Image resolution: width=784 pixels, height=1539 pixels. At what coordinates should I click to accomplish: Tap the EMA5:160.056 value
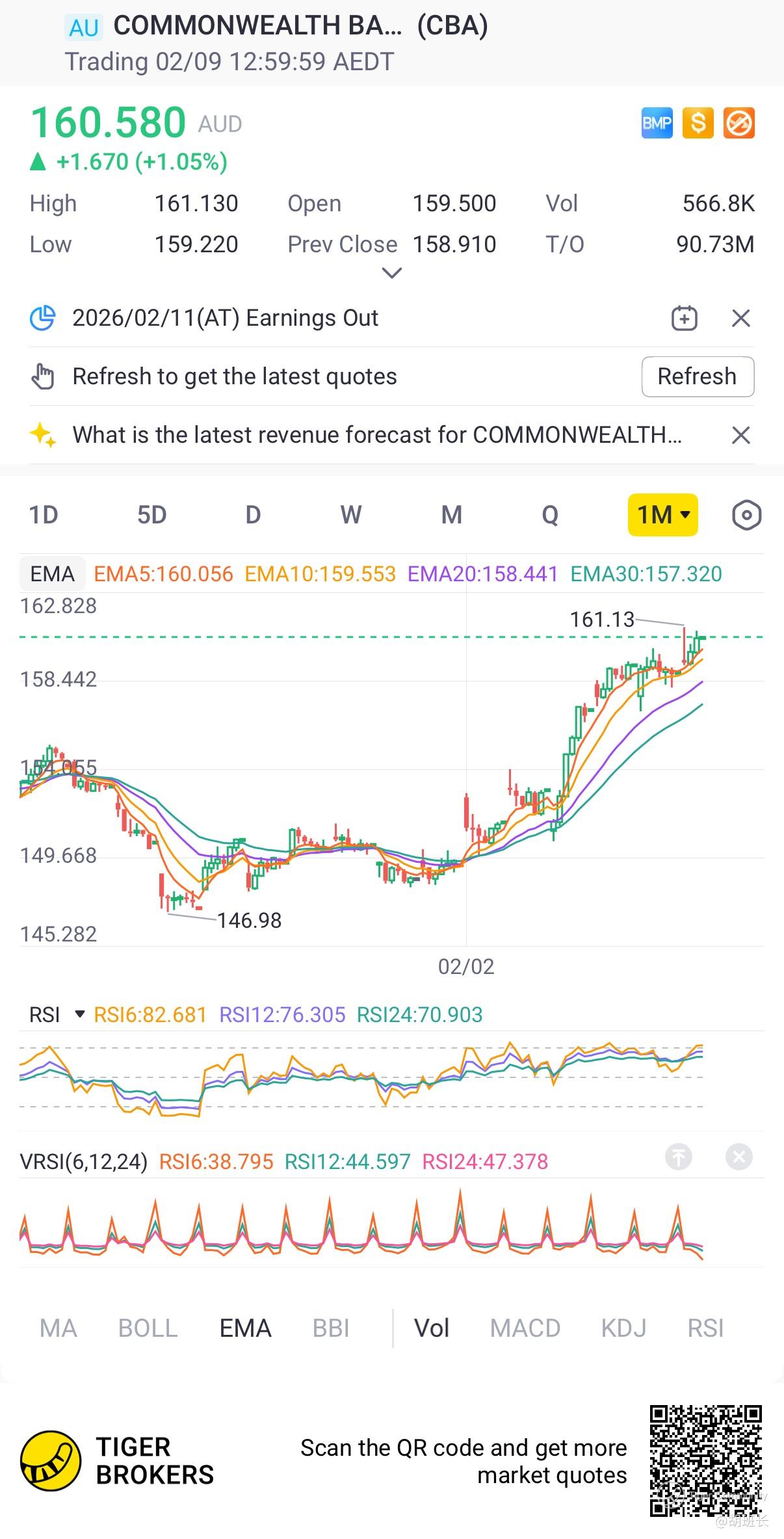[x=163, y=574]
